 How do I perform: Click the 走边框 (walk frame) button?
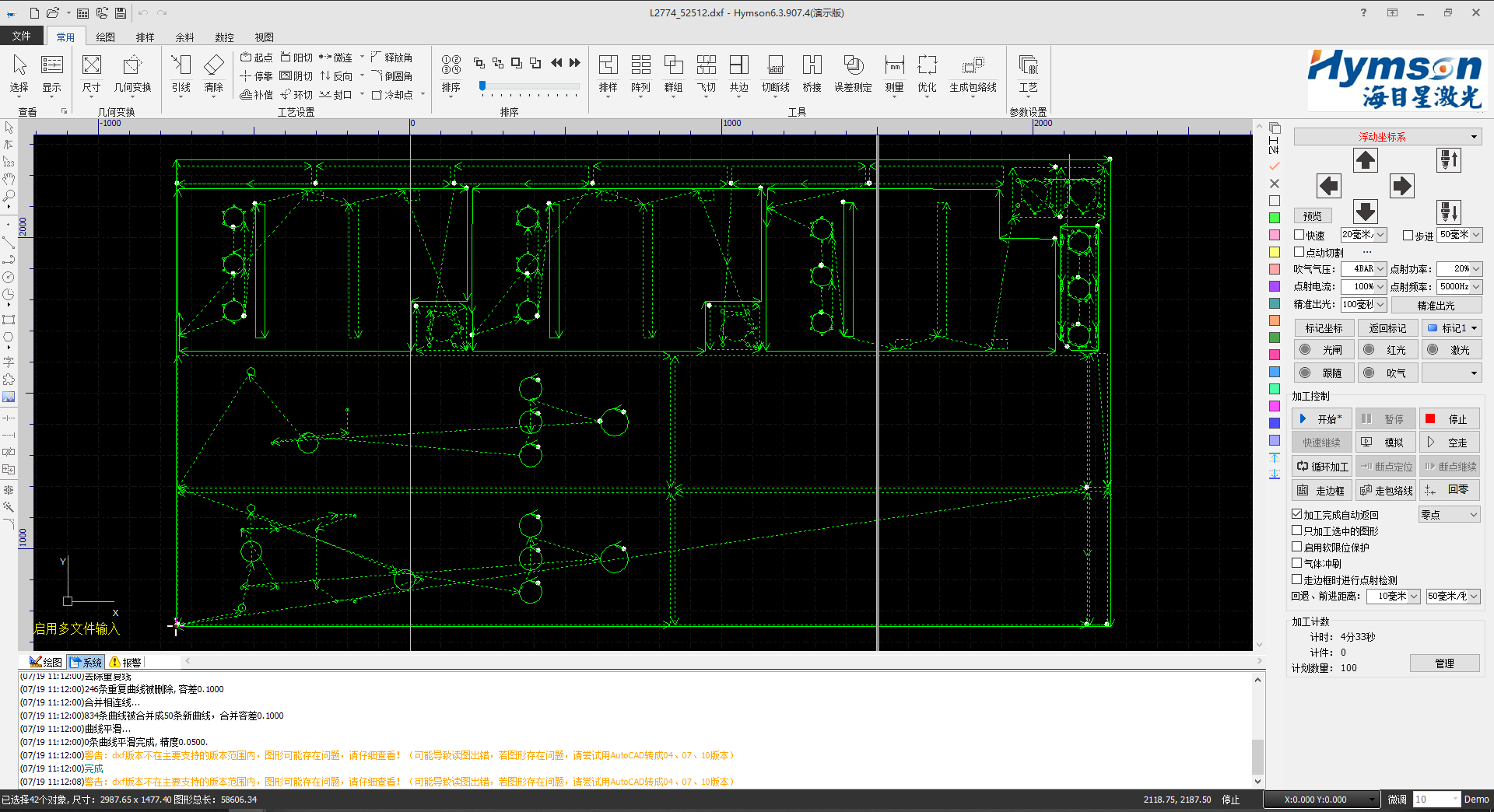tap(1322, 490)
